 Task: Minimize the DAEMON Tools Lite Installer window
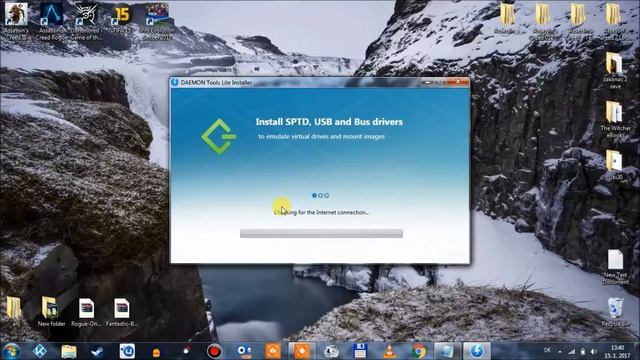coord(427,82)
